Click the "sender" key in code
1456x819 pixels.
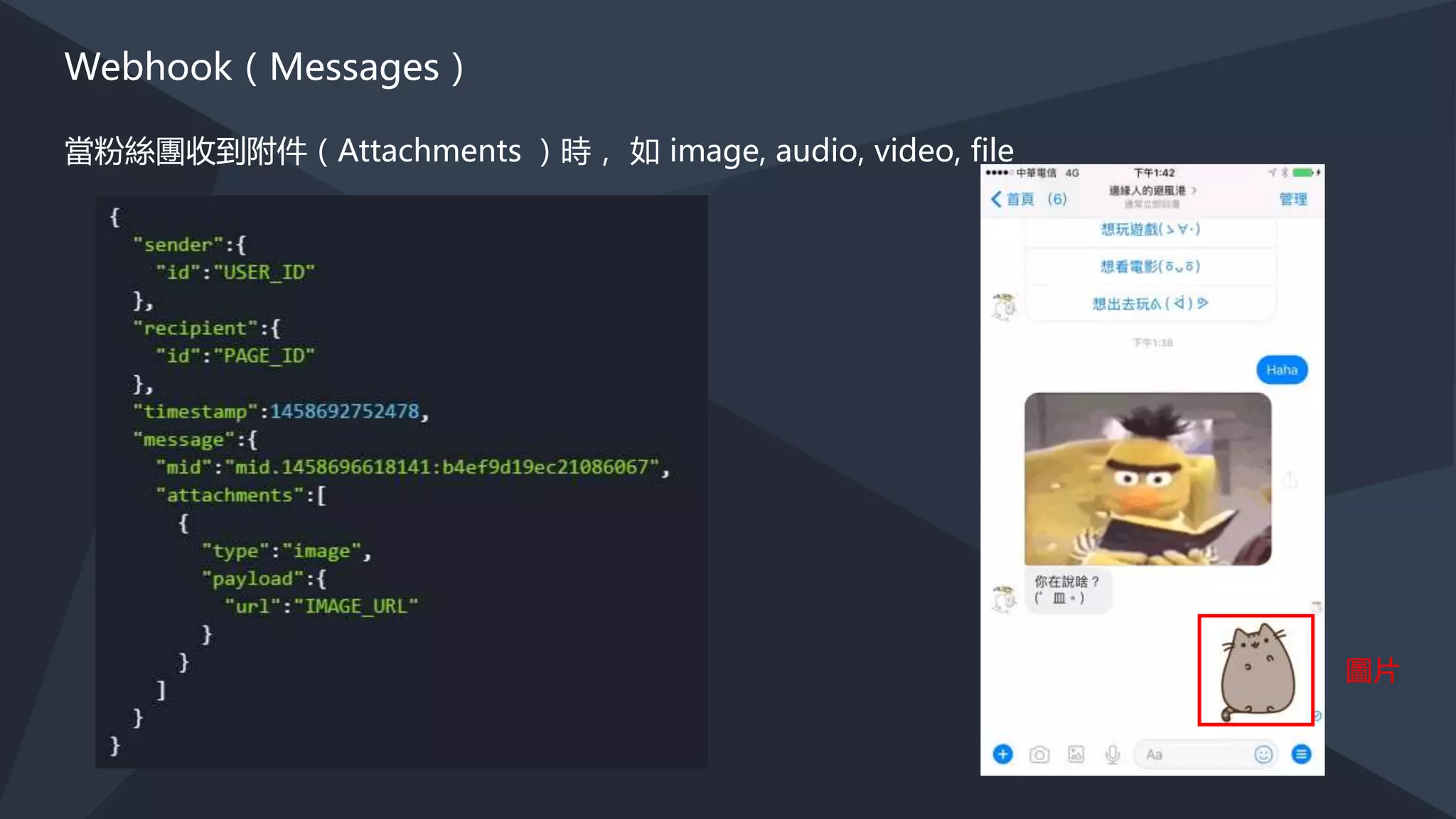pyautogui.click(x=178, y=245)
